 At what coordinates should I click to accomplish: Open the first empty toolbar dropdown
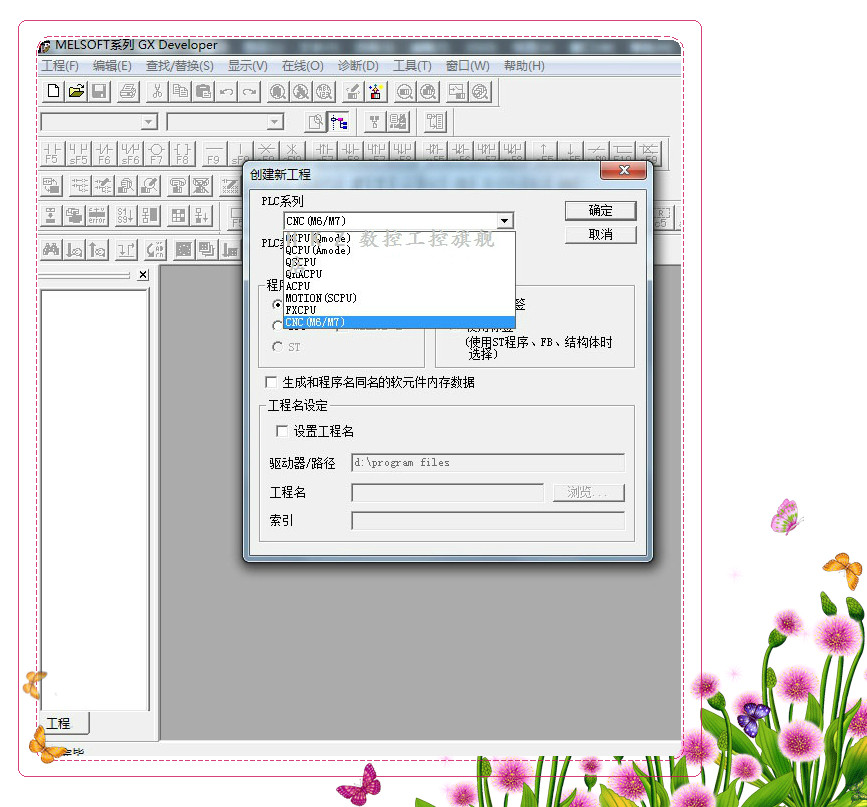click(x=149, y=122)
